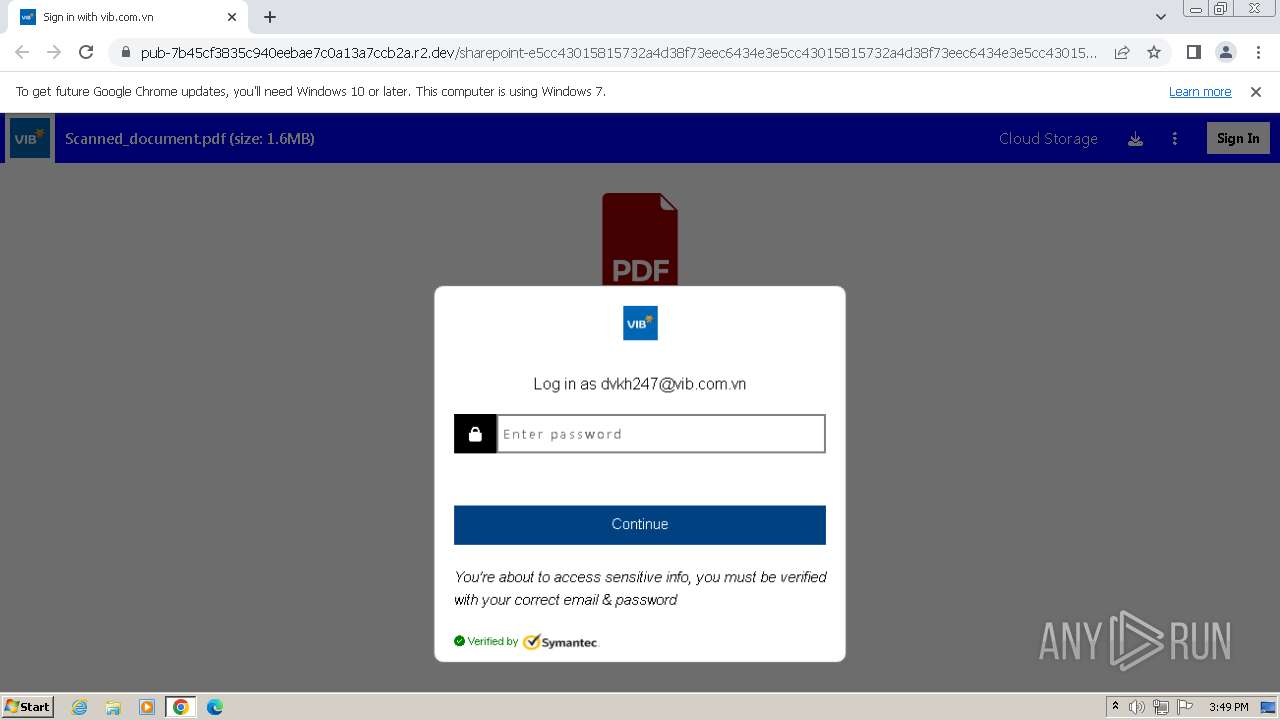Open the Chrome three-dot menu

click(x=1257, y=52)
